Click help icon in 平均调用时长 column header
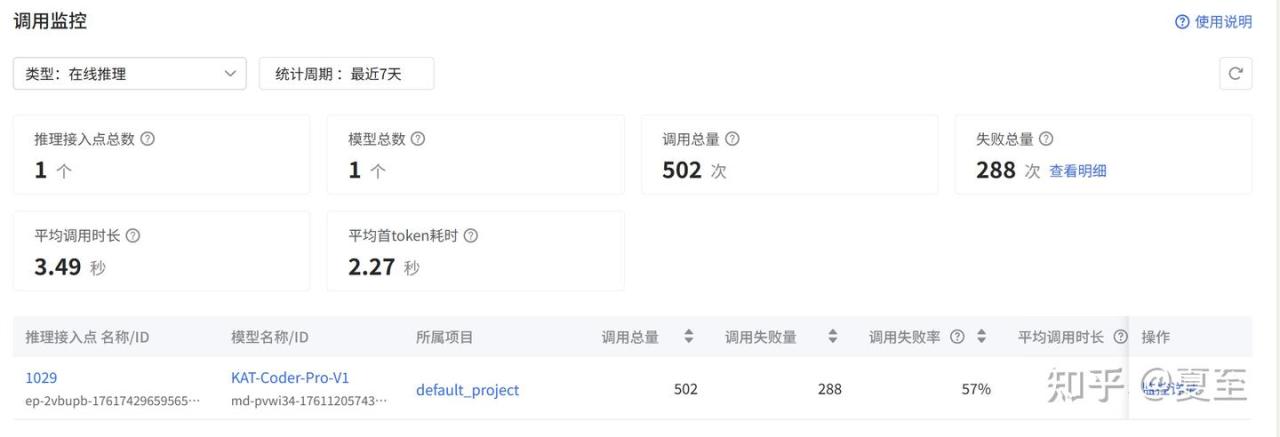Viewport: 1280px width, 437px height. 1120,337
